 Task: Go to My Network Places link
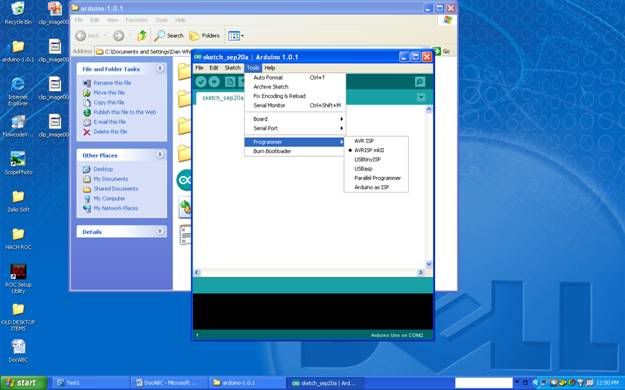[116, 208]
